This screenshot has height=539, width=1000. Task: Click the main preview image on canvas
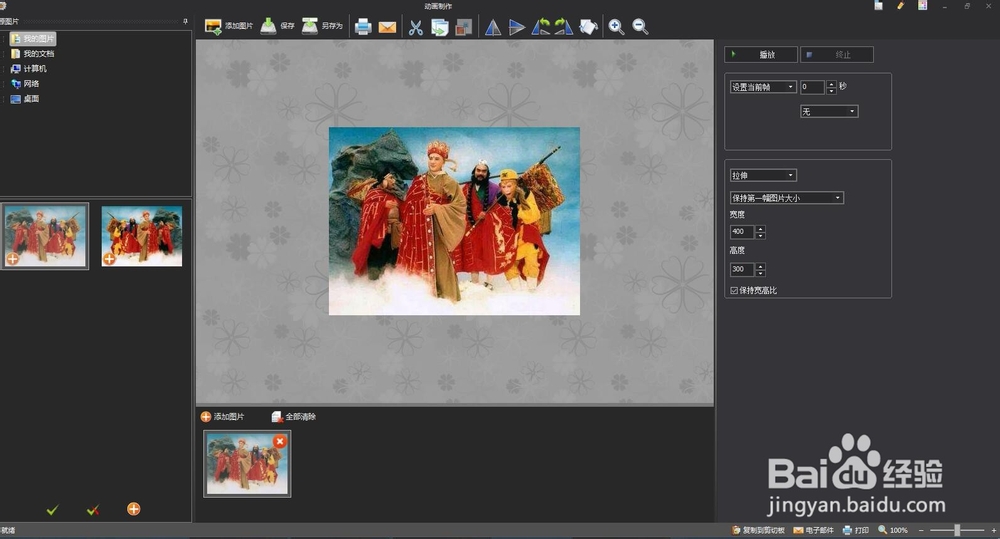click(x=454, y=221)
